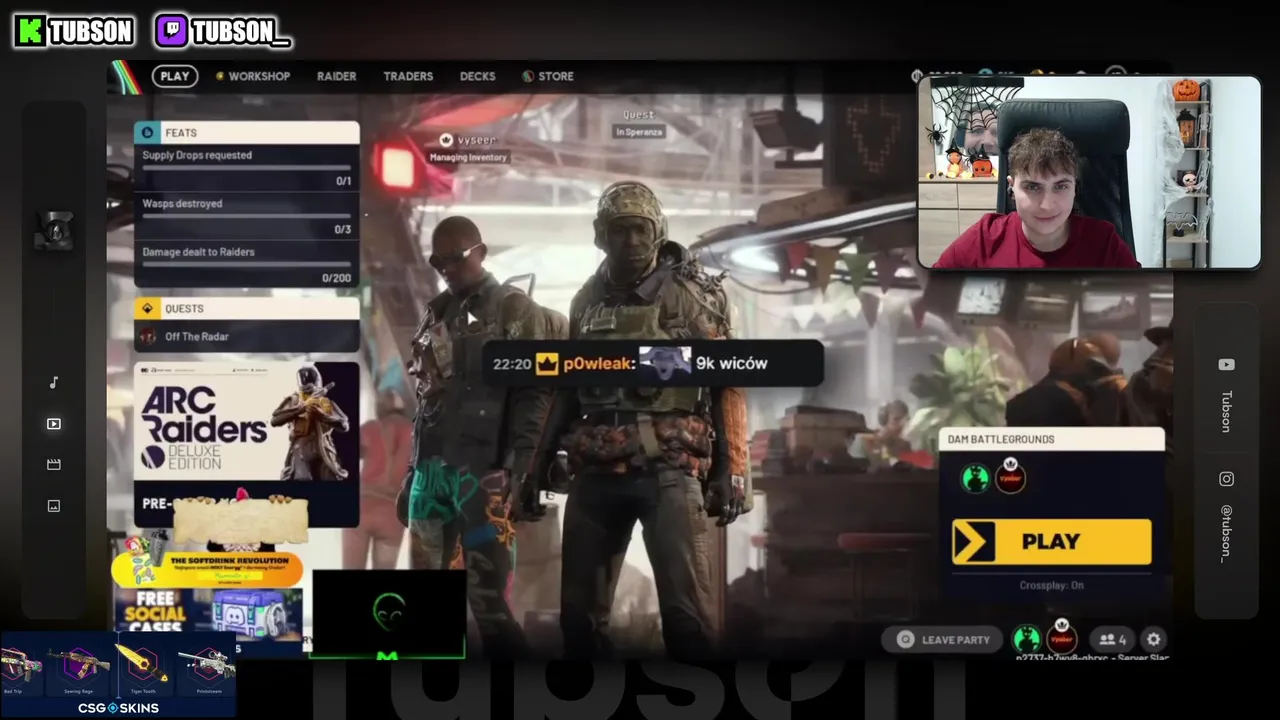Click the streamer webcam overlay
Viewport: 1280px width, 720px height.
(1090, 173)
